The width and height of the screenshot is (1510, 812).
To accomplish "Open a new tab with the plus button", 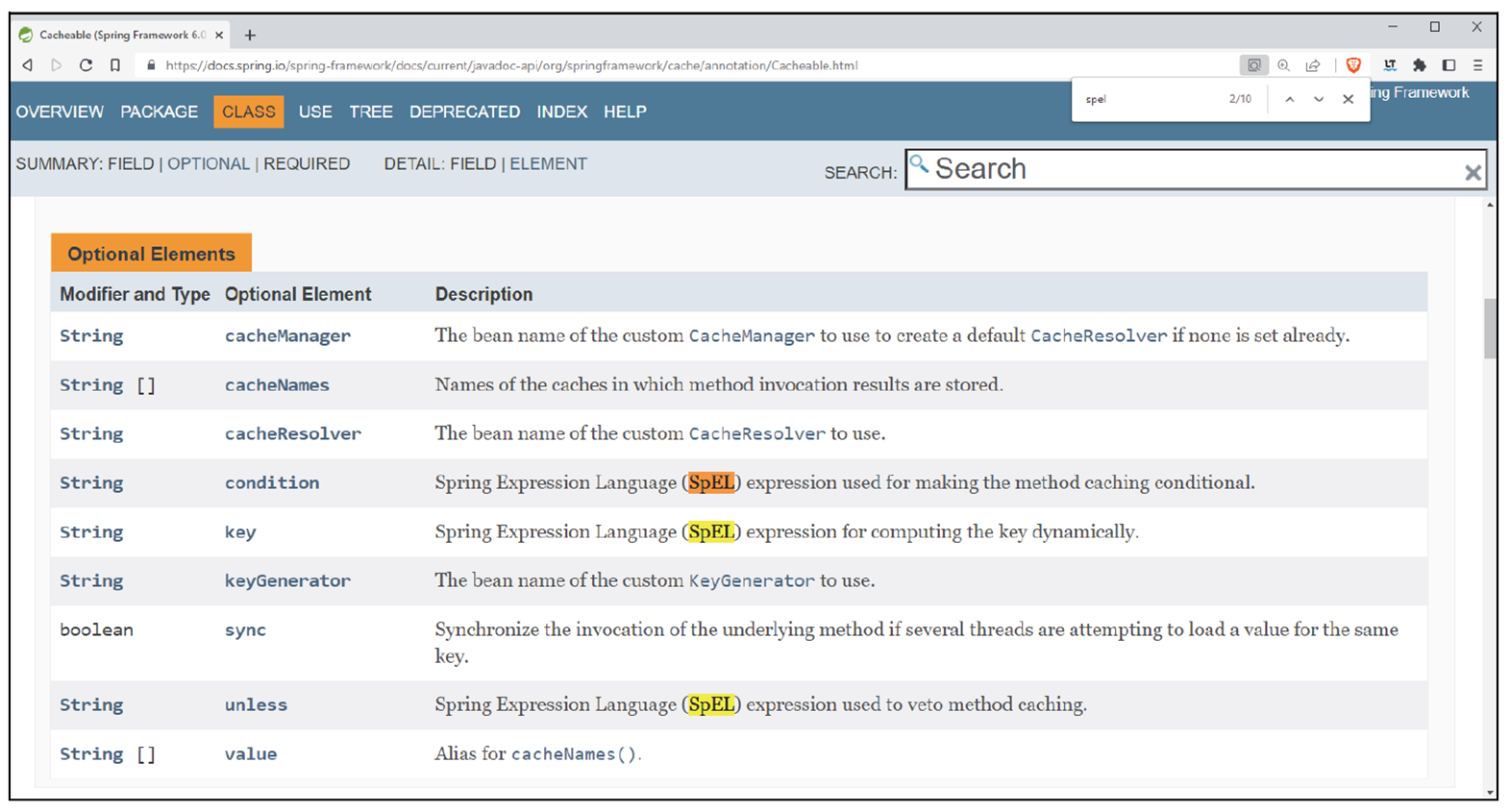I will 250,35.
